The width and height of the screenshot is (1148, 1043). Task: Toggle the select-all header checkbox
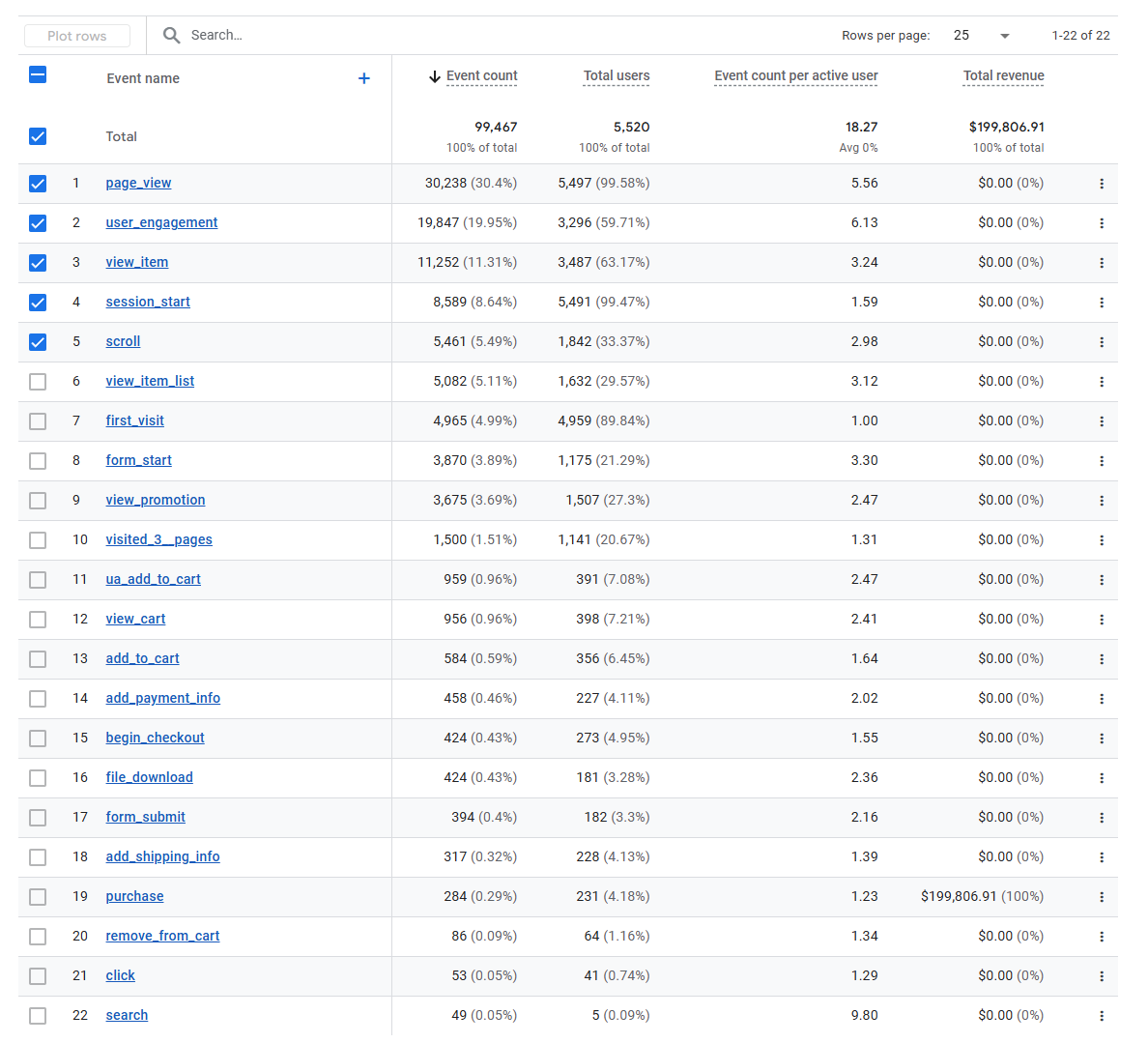[38, 74]
